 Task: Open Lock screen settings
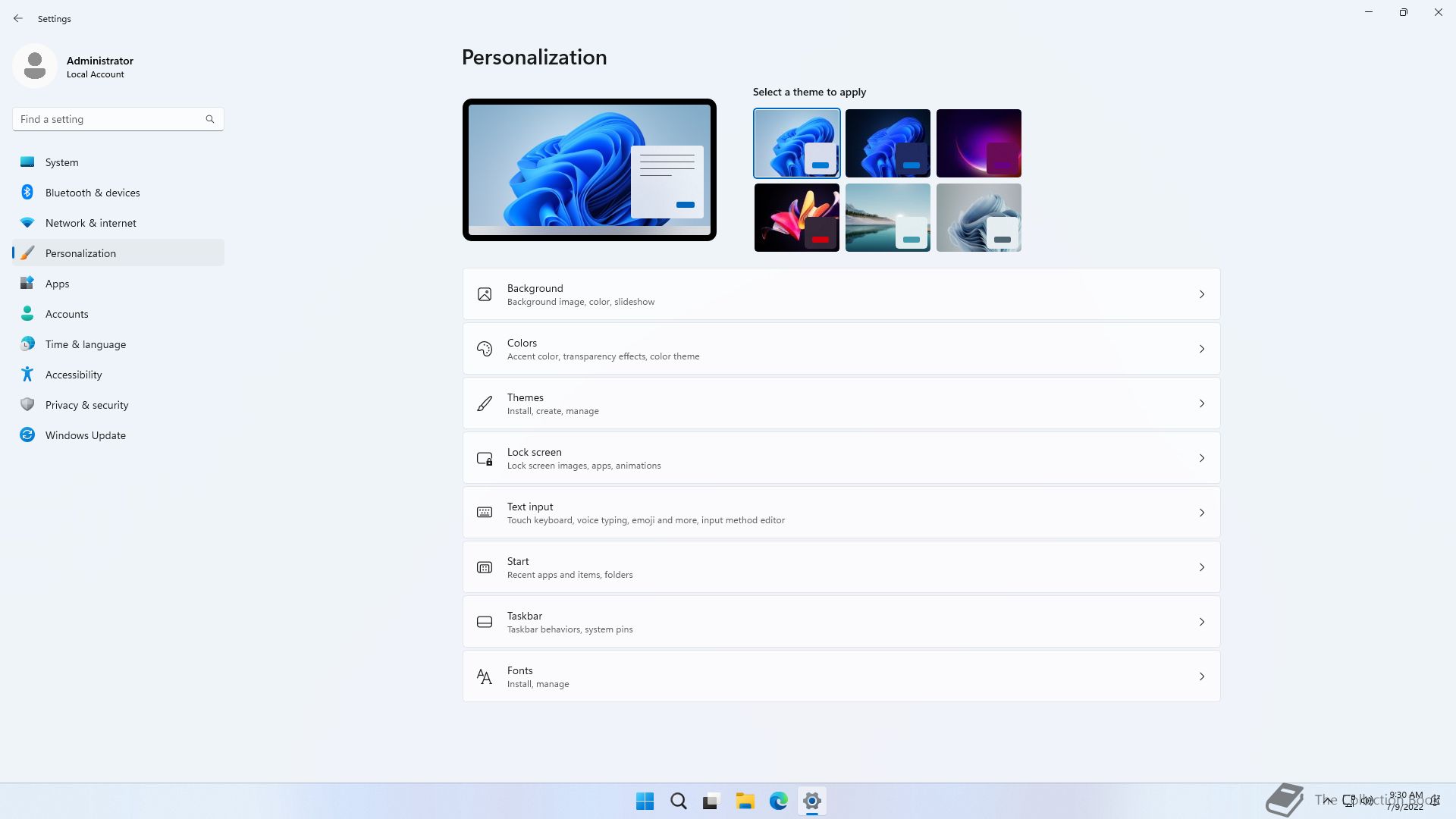pyautogui.click(x=841, y=458)
